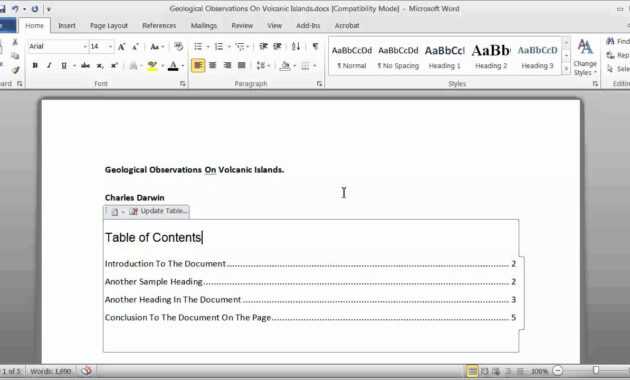This screenshot has width=630, height=380.
Task: Open the References tab
Action: (x=159, y=26)
